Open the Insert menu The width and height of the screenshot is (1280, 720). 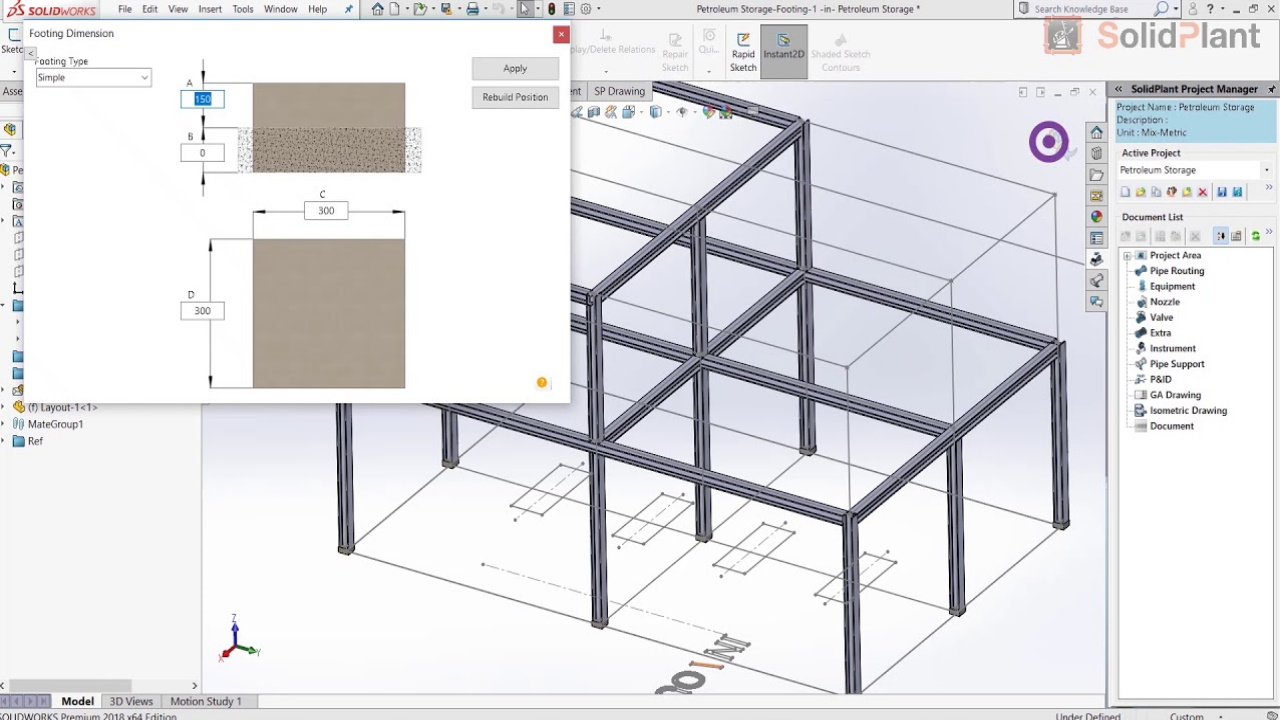210,9
